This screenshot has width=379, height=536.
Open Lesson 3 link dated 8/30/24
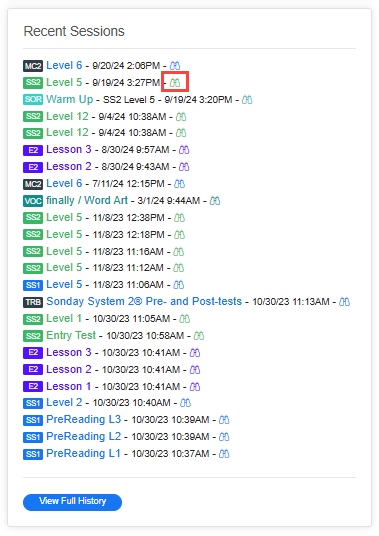pos(69,149)
